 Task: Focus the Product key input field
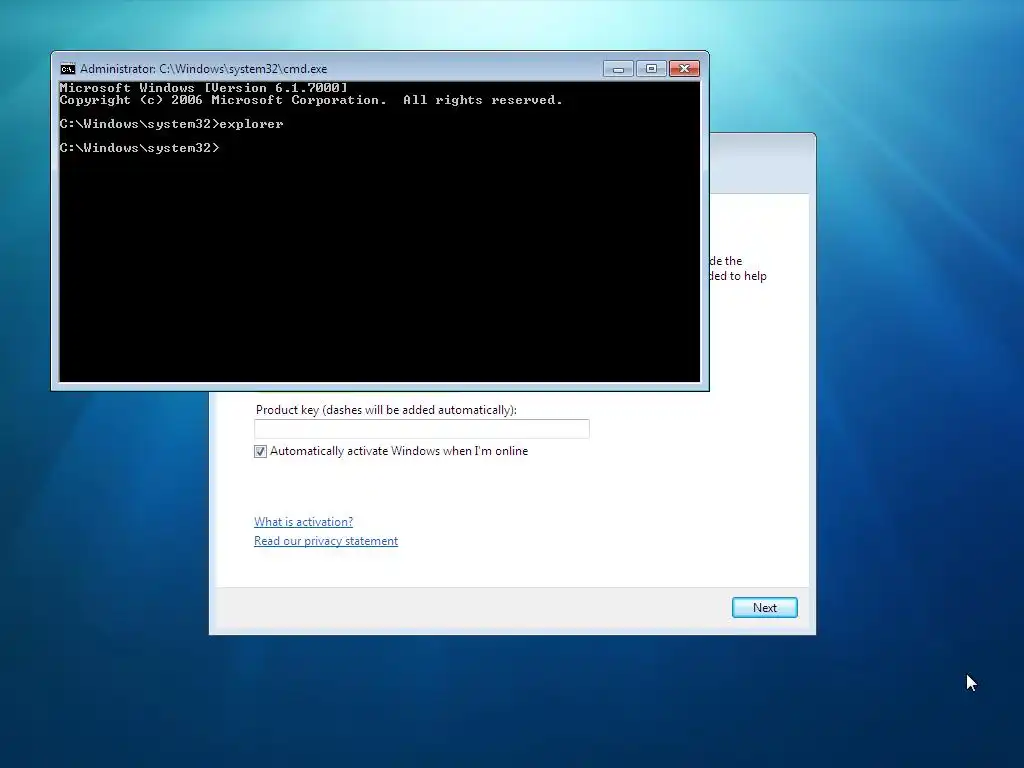tap(422, 428)
